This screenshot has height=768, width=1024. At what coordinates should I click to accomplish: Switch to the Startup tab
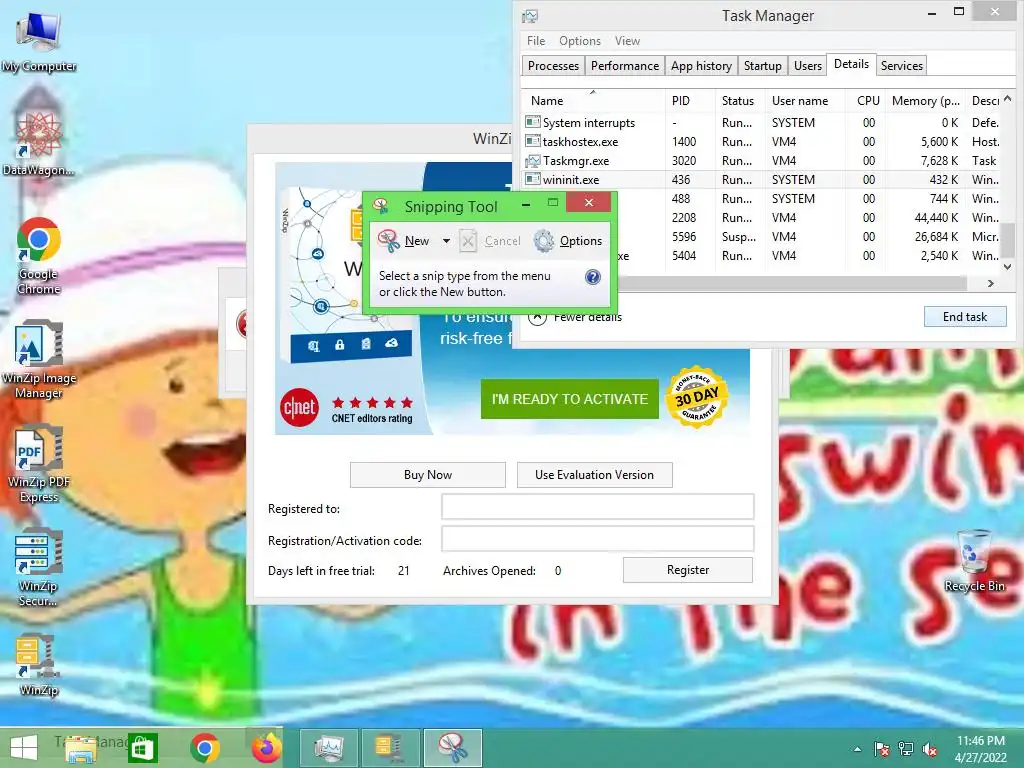tap(763, 65)
